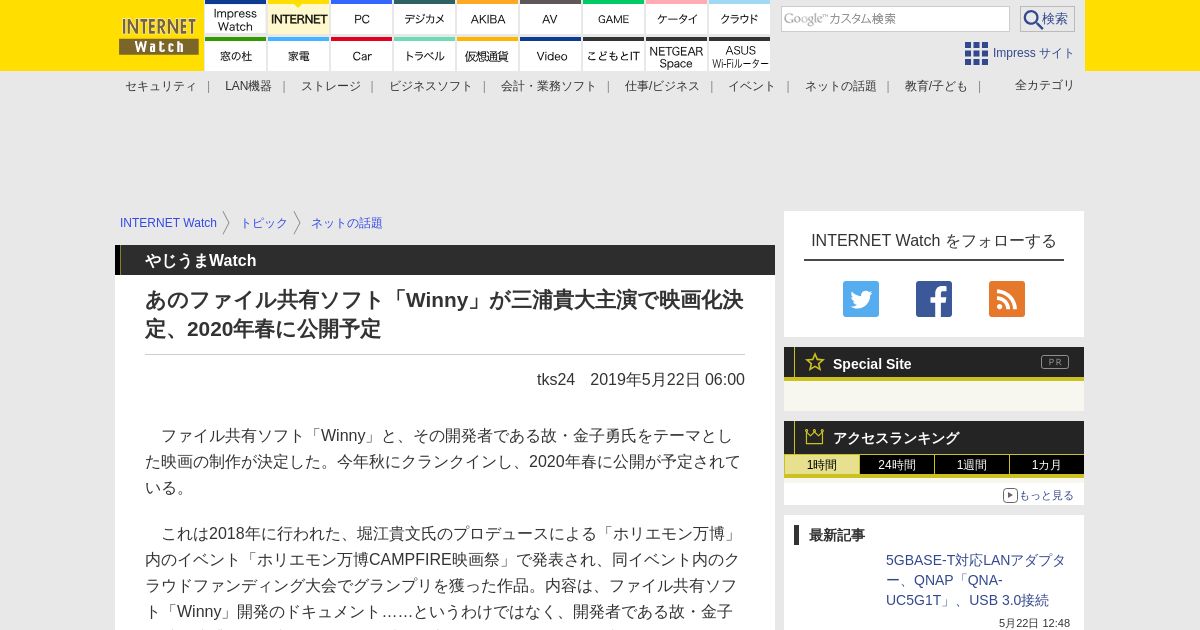1200x630 pixels.
Task: Click the Impress サイト grid icon
Action: (x=976, y=53)
